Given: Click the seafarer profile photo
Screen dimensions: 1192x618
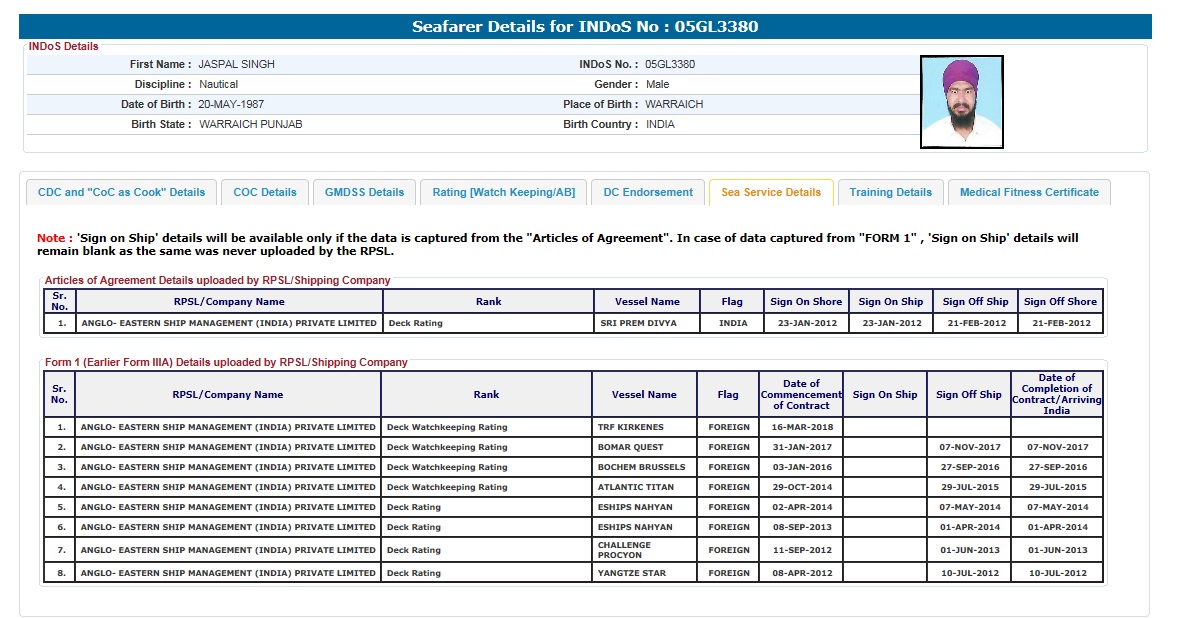Looking at the screenshot, I should coord(961,102).
